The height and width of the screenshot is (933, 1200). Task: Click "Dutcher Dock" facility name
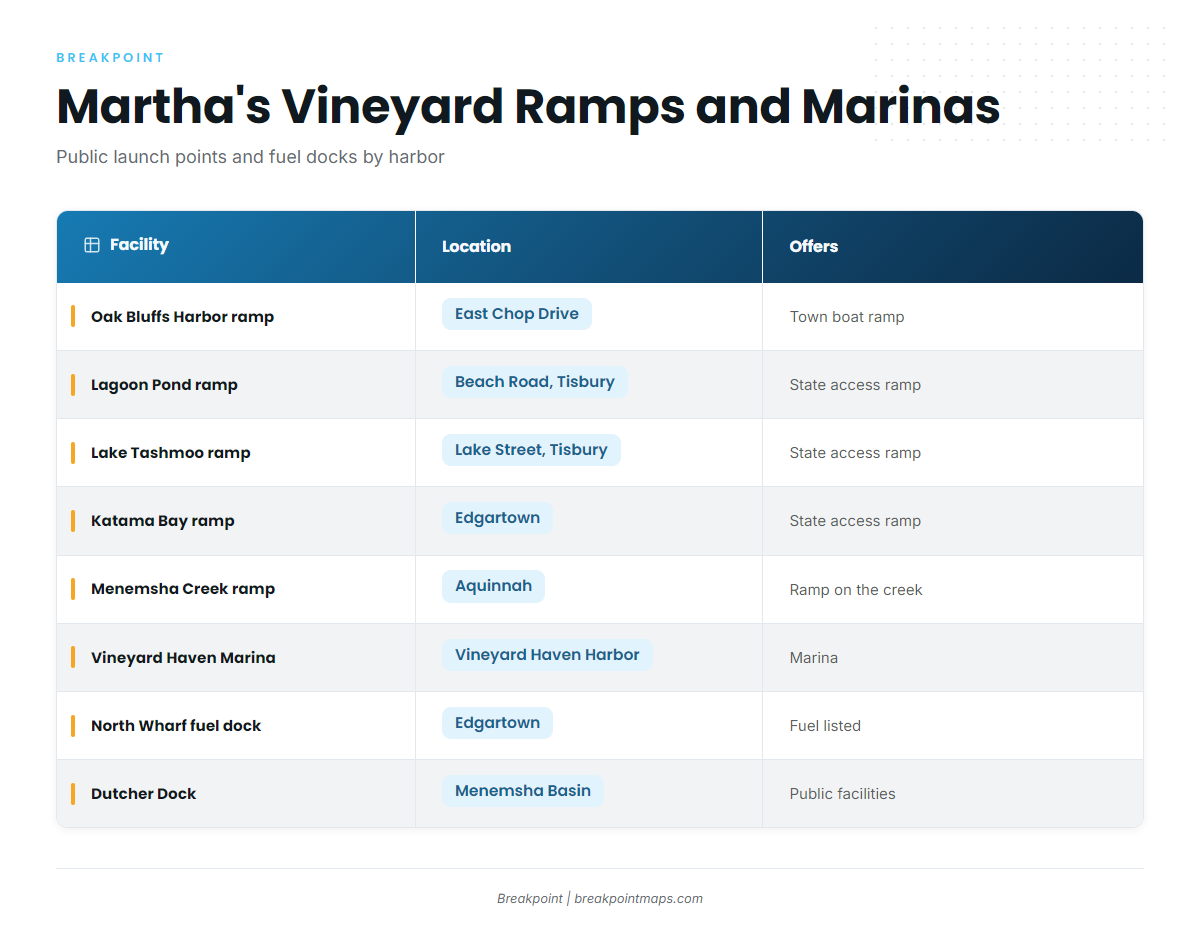(x=143, y=794)
